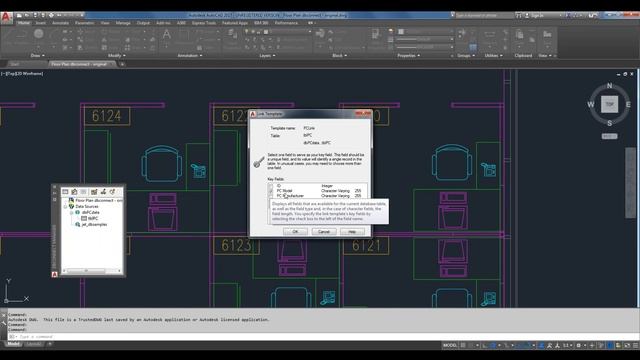Open the Annotate ribbon tab

click(60, 23)
